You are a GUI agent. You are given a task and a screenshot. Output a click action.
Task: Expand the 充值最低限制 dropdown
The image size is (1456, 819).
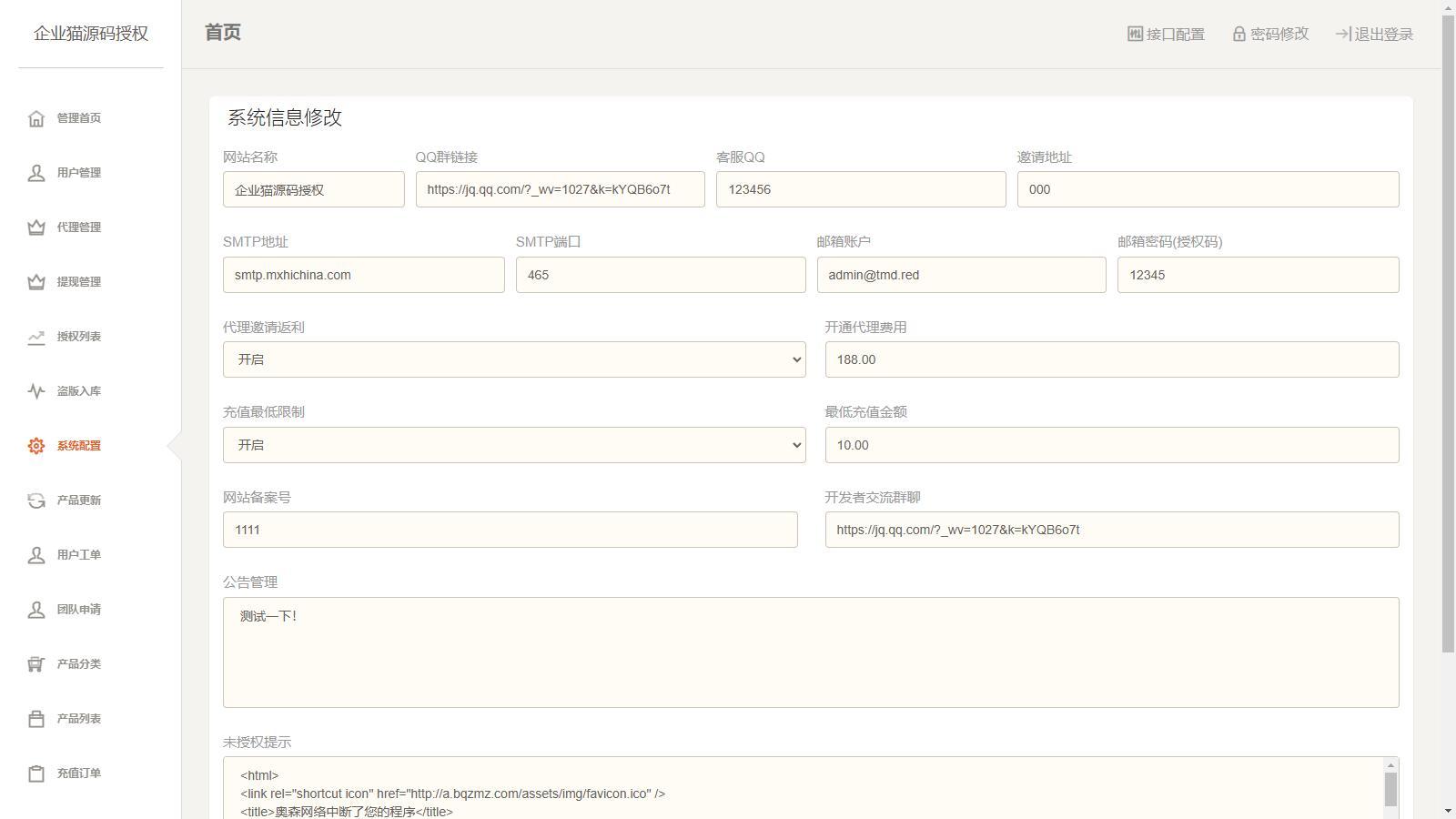tap(514, 445)
